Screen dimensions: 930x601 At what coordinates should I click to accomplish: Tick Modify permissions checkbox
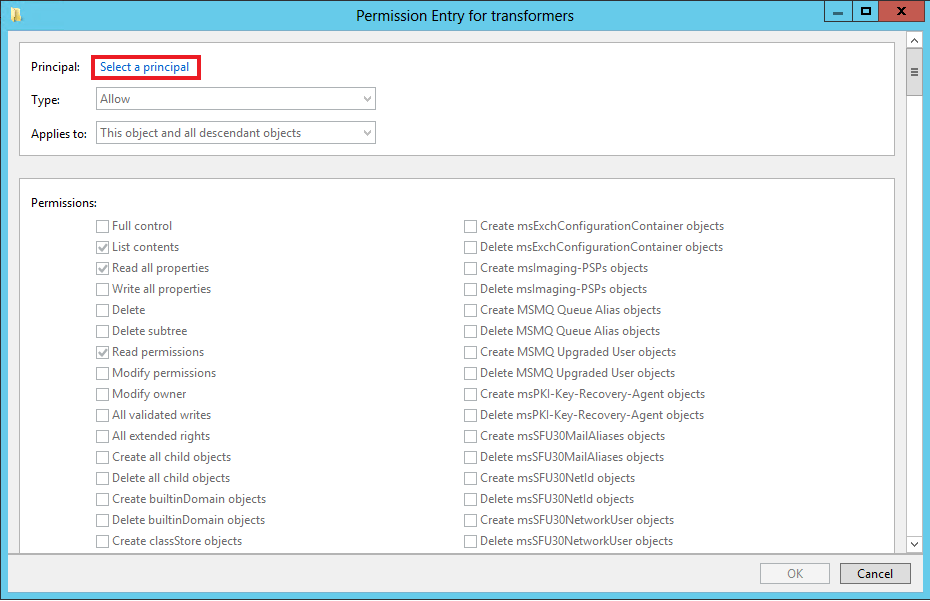pyautogui.click(x=103, y=374)
